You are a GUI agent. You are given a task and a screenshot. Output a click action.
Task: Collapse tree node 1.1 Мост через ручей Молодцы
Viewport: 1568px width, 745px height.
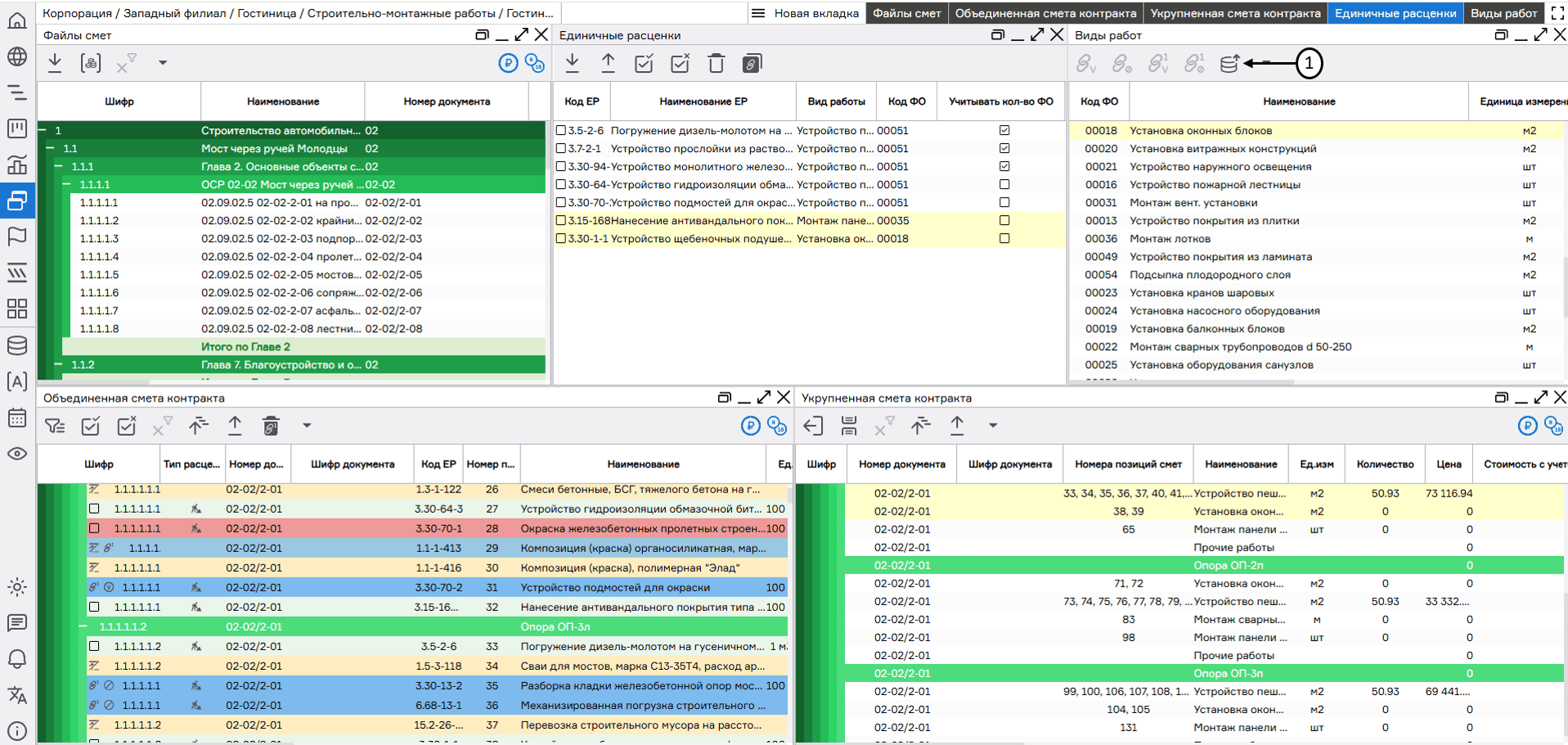coord(50,149)
